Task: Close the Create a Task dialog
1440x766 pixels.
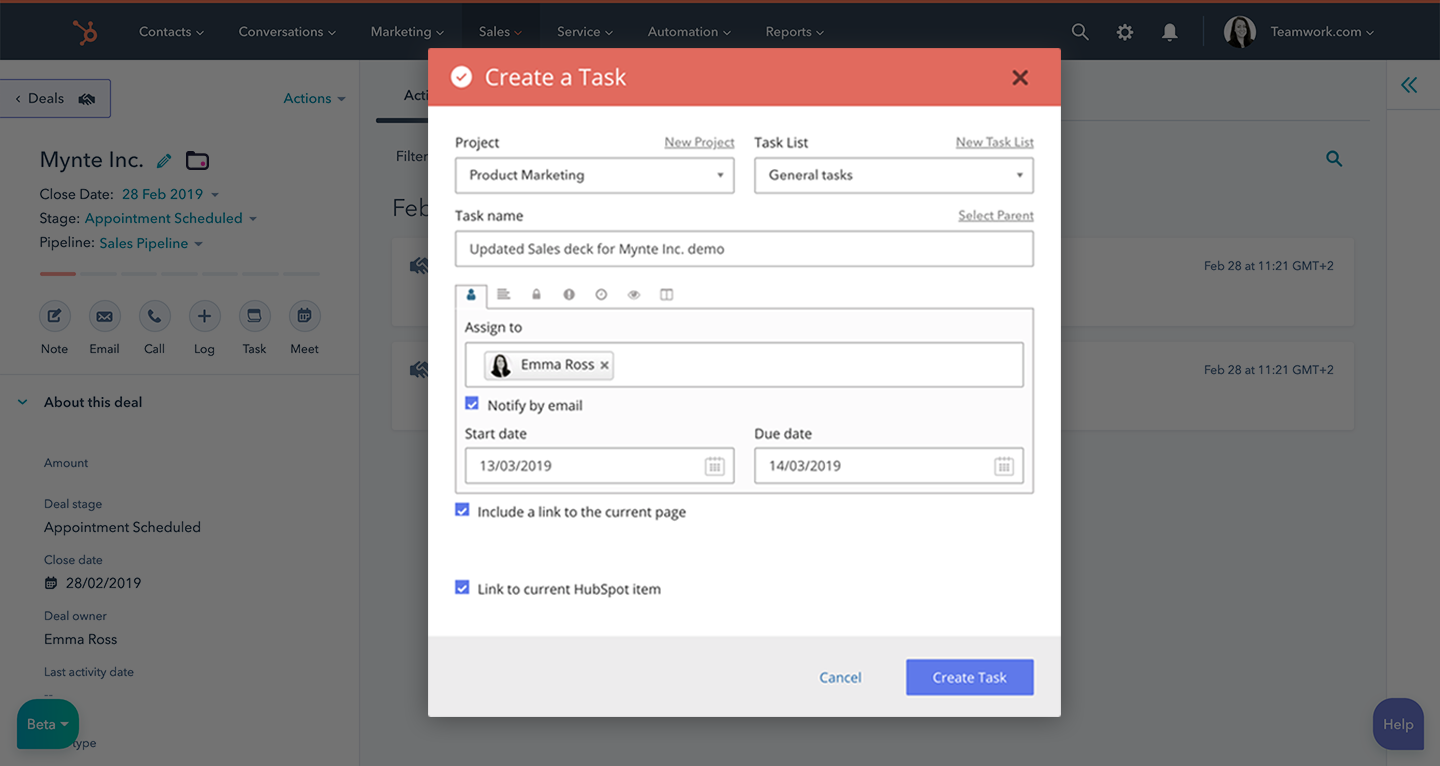Action: point(1020,77)
